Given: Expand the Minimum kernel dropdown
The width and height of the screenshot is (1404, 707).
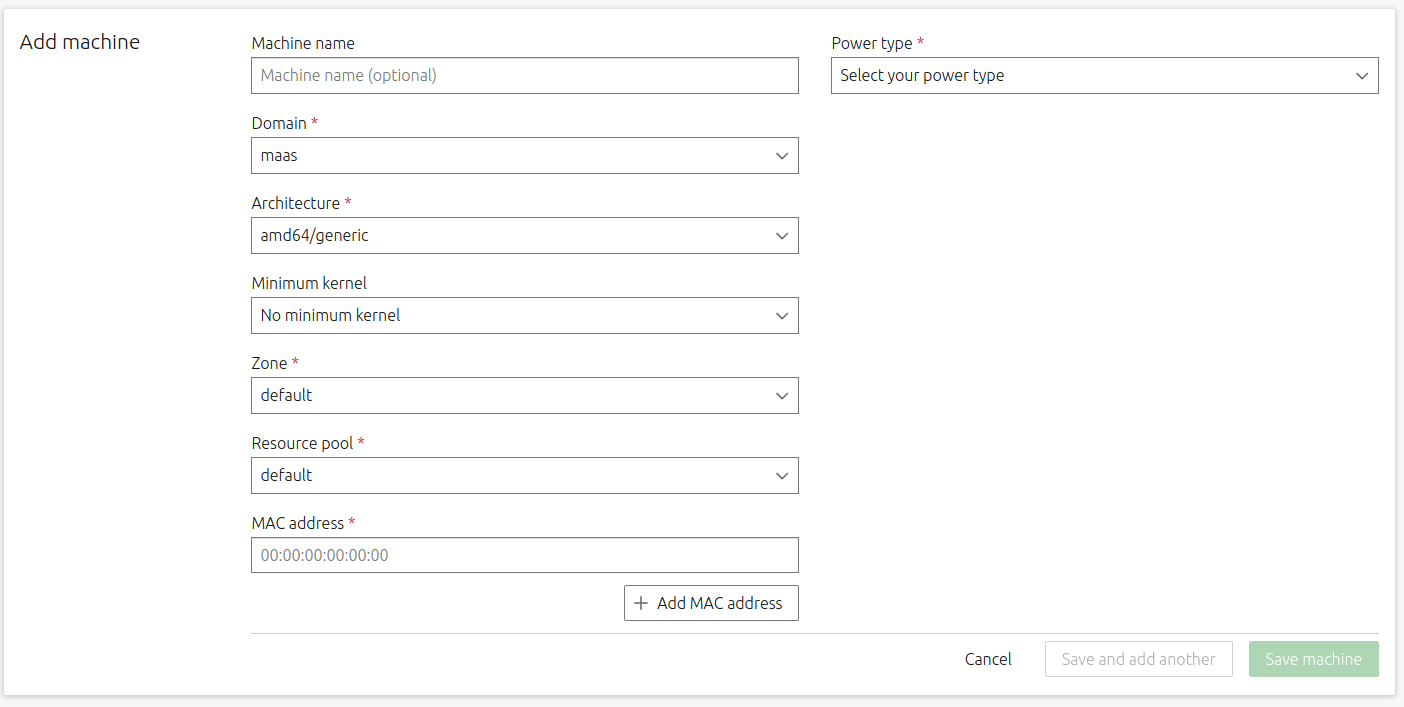Looking at the screenshot, I should (525, 315).
